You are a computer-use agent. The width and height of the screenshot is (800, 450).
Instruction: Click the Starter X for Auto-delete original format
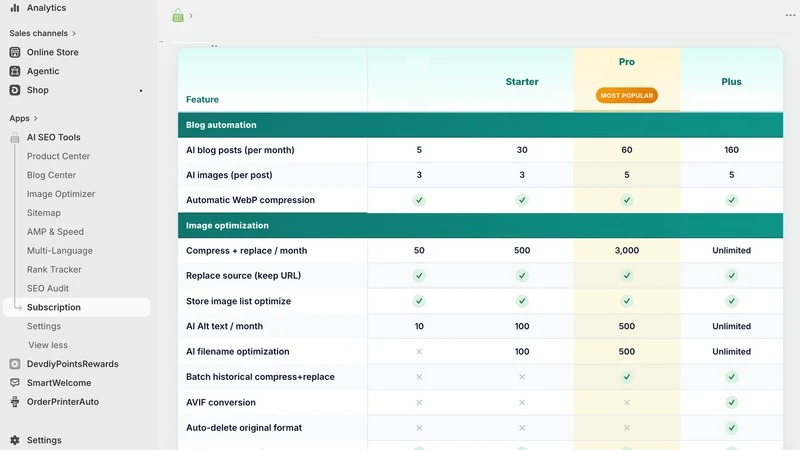click(x=521, y=428)
